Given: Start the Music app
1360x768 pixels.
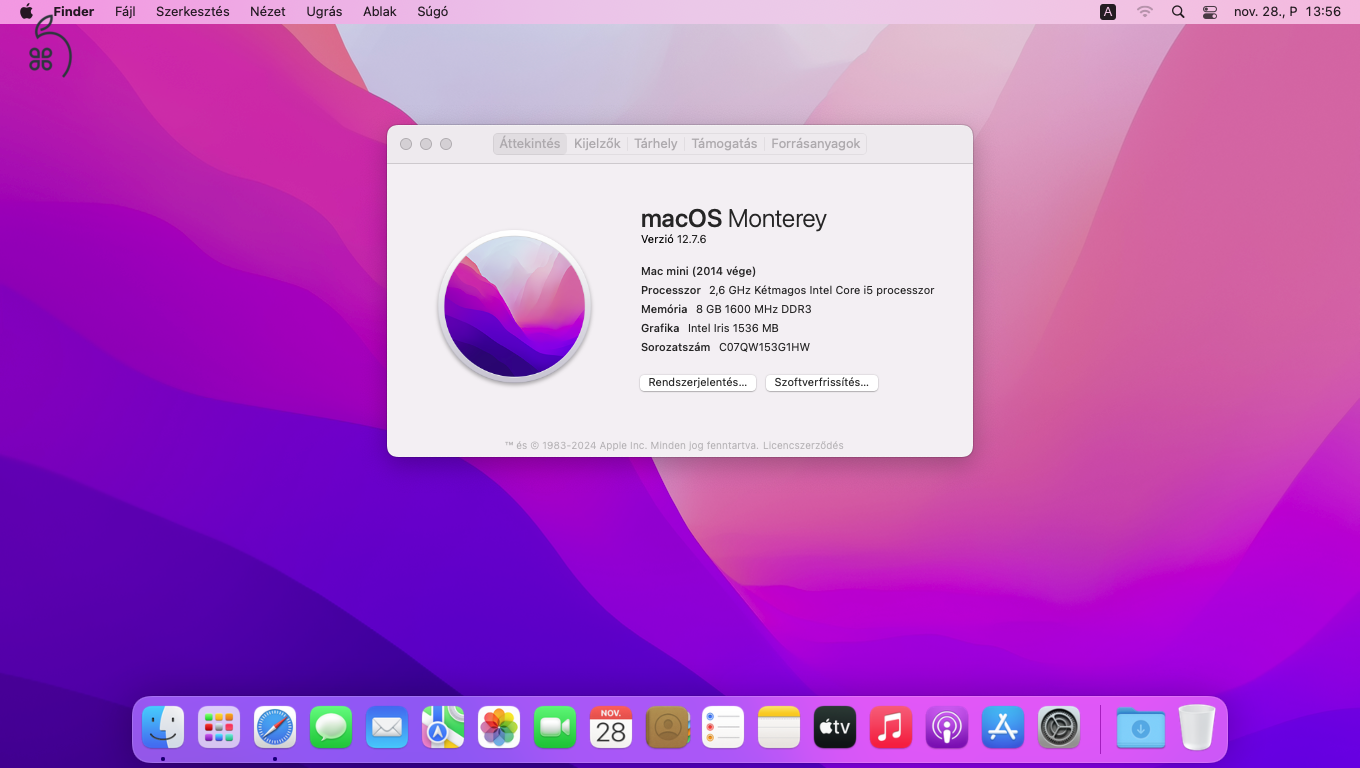Looking at the screenshot, I should coord(891,727).
